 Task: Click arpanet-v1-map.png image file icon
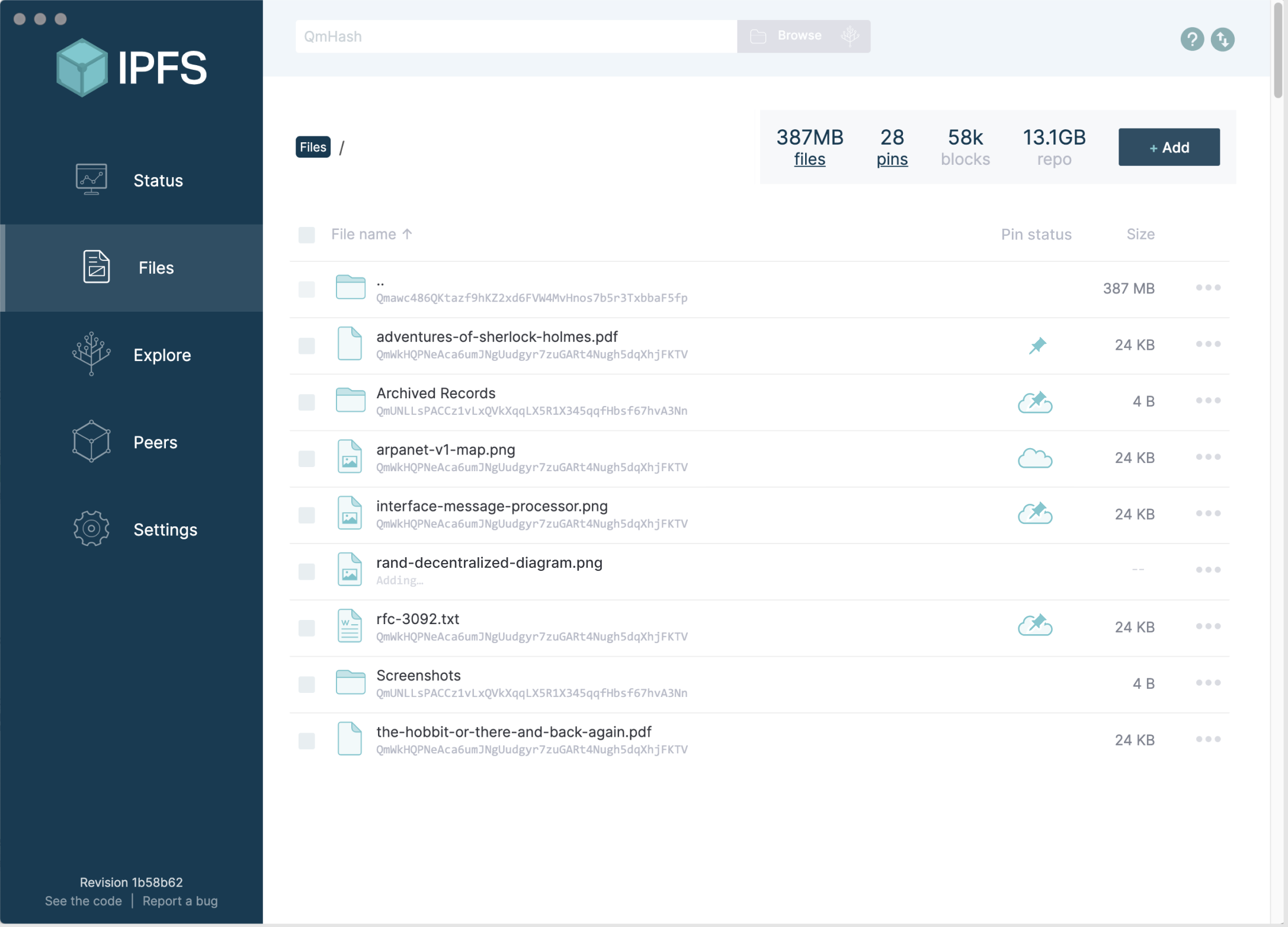point(350,456)
